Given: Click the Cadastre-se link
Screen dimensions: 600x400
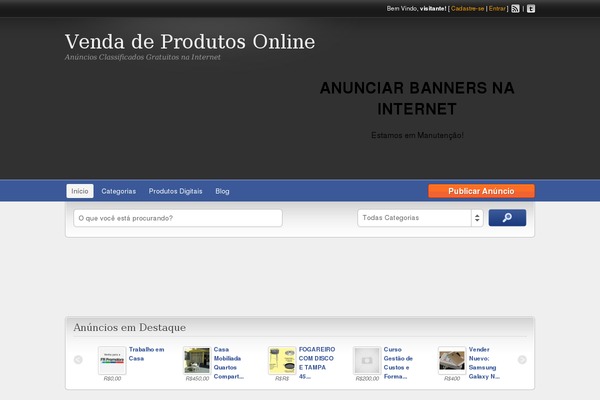Looking at the screenshot, I should pos(467,8).
